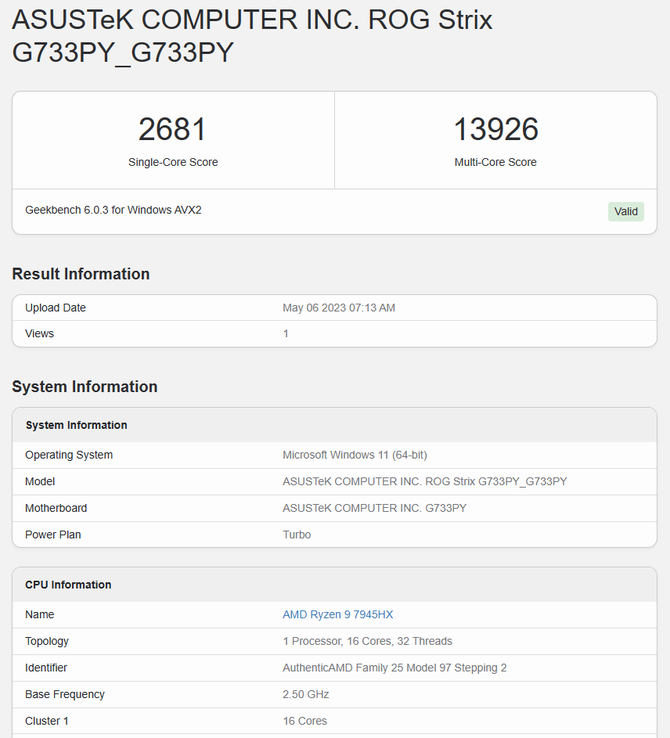Click the Cluster 1 label

pos(47,721)
